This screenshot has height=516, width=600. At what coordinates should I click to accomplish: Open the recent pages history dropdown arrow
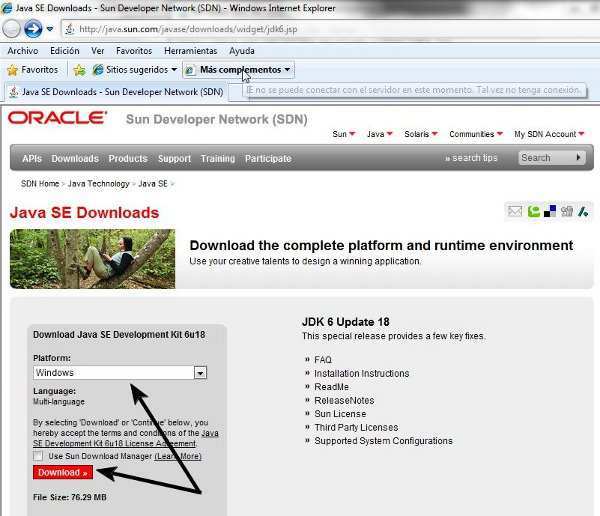click(50, 29)
